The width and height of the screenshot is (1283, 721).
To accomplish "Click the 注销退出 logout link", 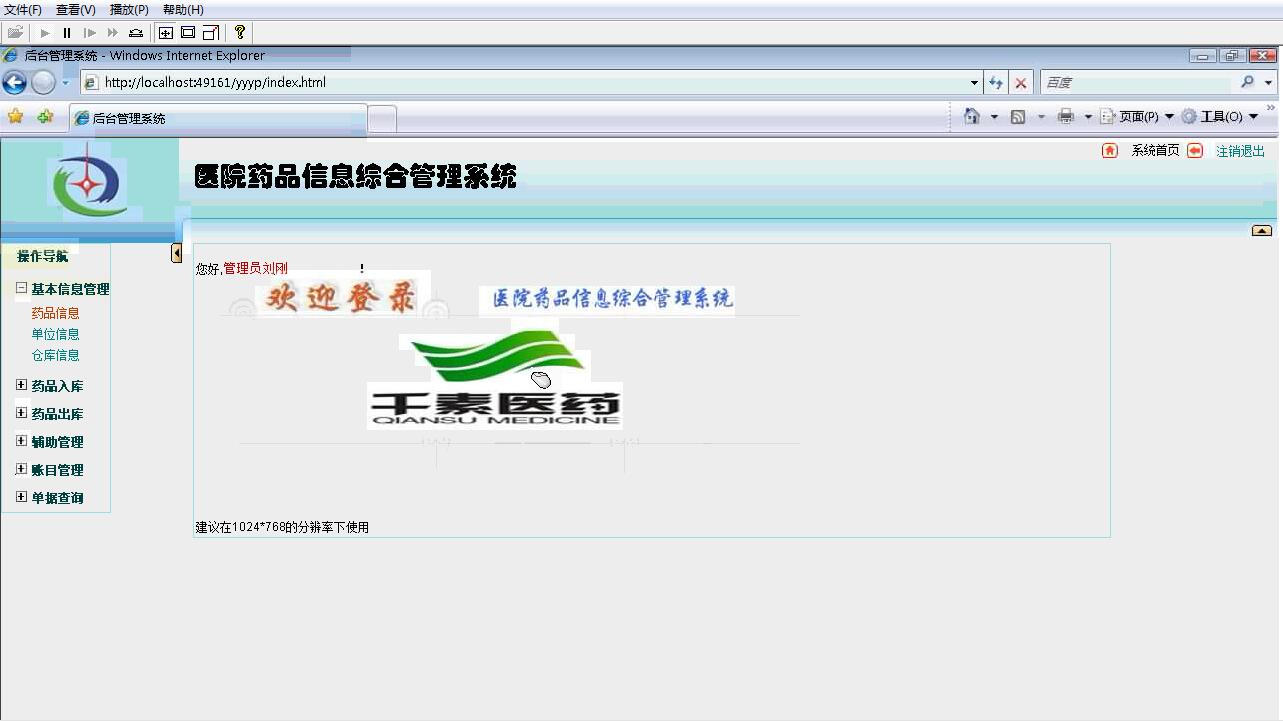I will click(1240, 151).
